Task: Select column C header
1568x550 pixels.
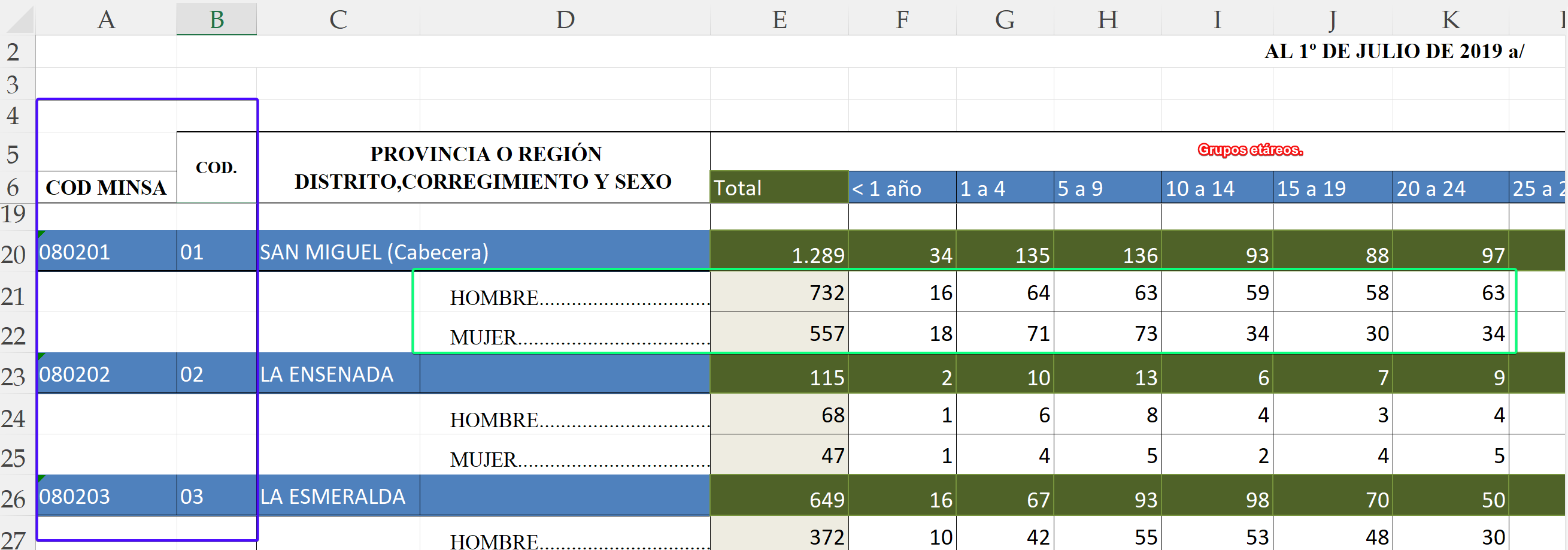Action: coord(338,20)
